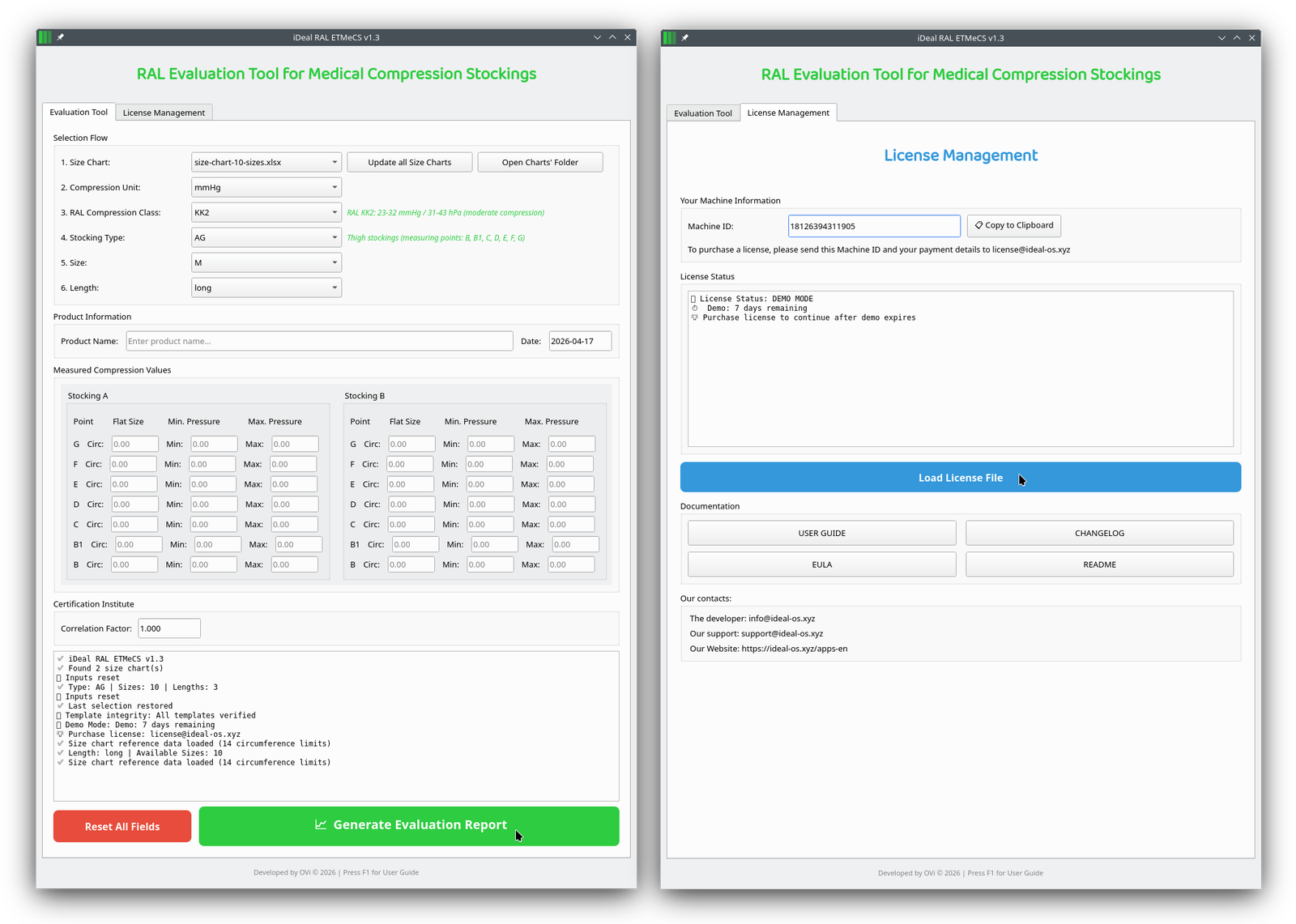Click Update all Size Charts button

coord(410,162)
